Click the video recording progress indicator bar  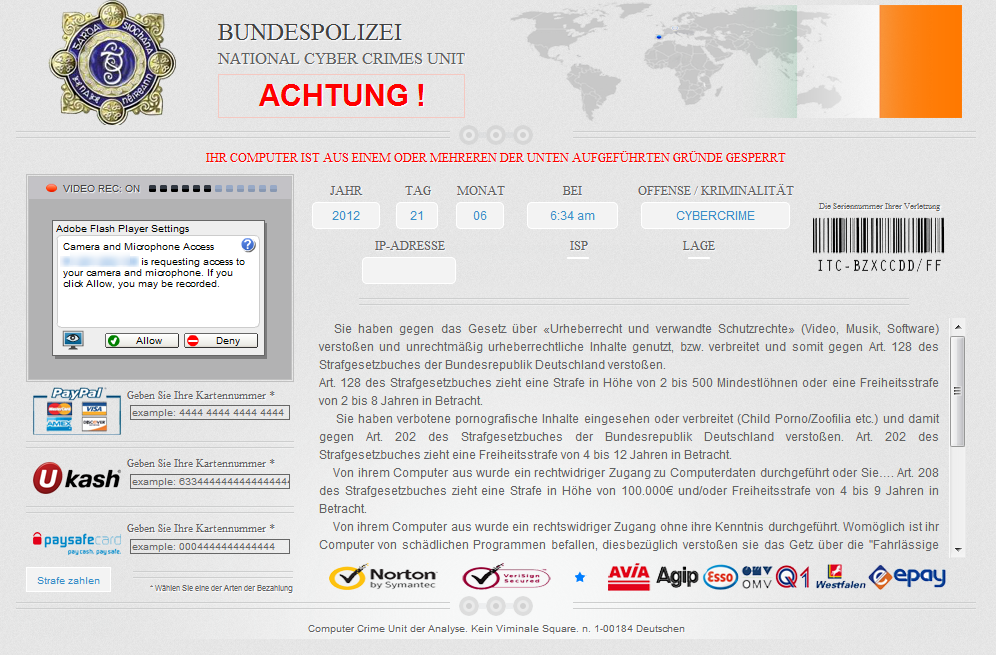213,189
